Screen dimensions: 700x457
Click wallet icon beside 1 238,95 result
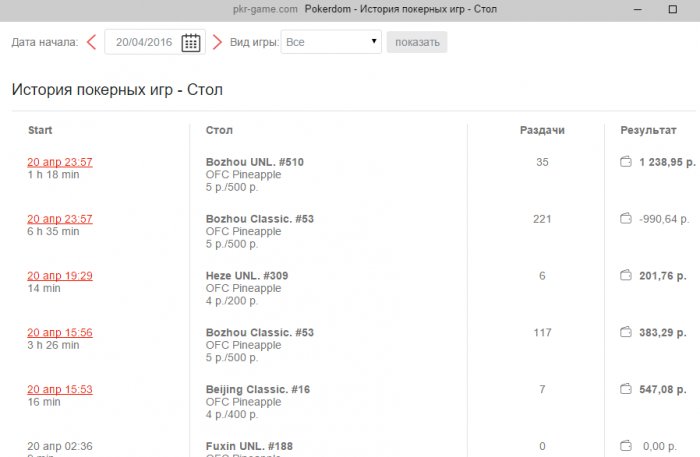[x=626, y=162]
